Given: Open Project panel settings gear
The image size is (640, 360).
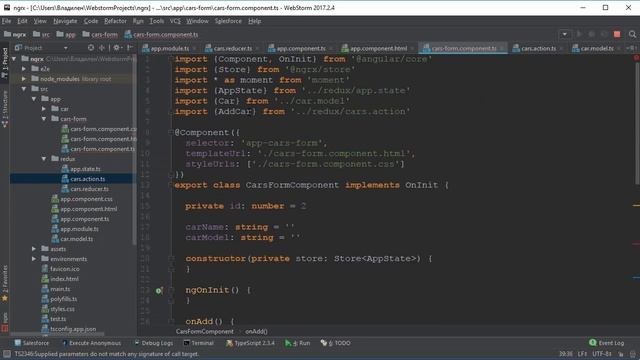Looking at the screenshot, I should pyautogui.click(x=117, y=48).
